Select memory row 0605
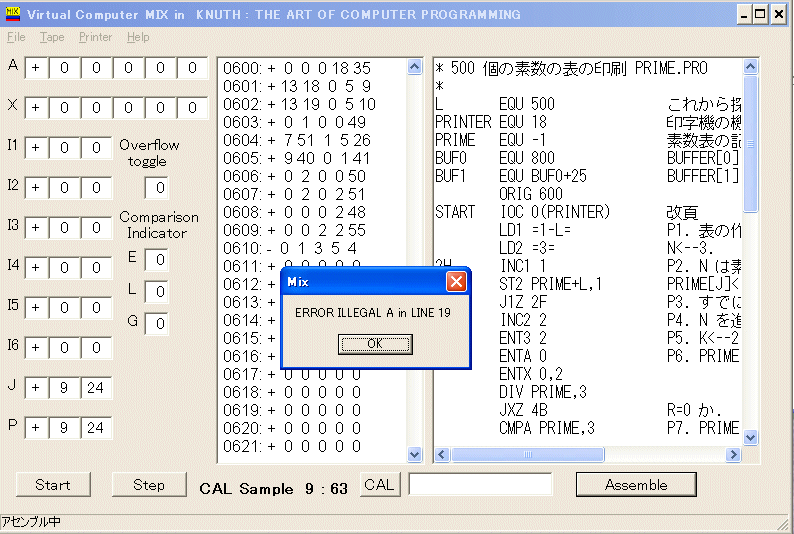This screenshot has height=534, width=794. coord(297,158)
